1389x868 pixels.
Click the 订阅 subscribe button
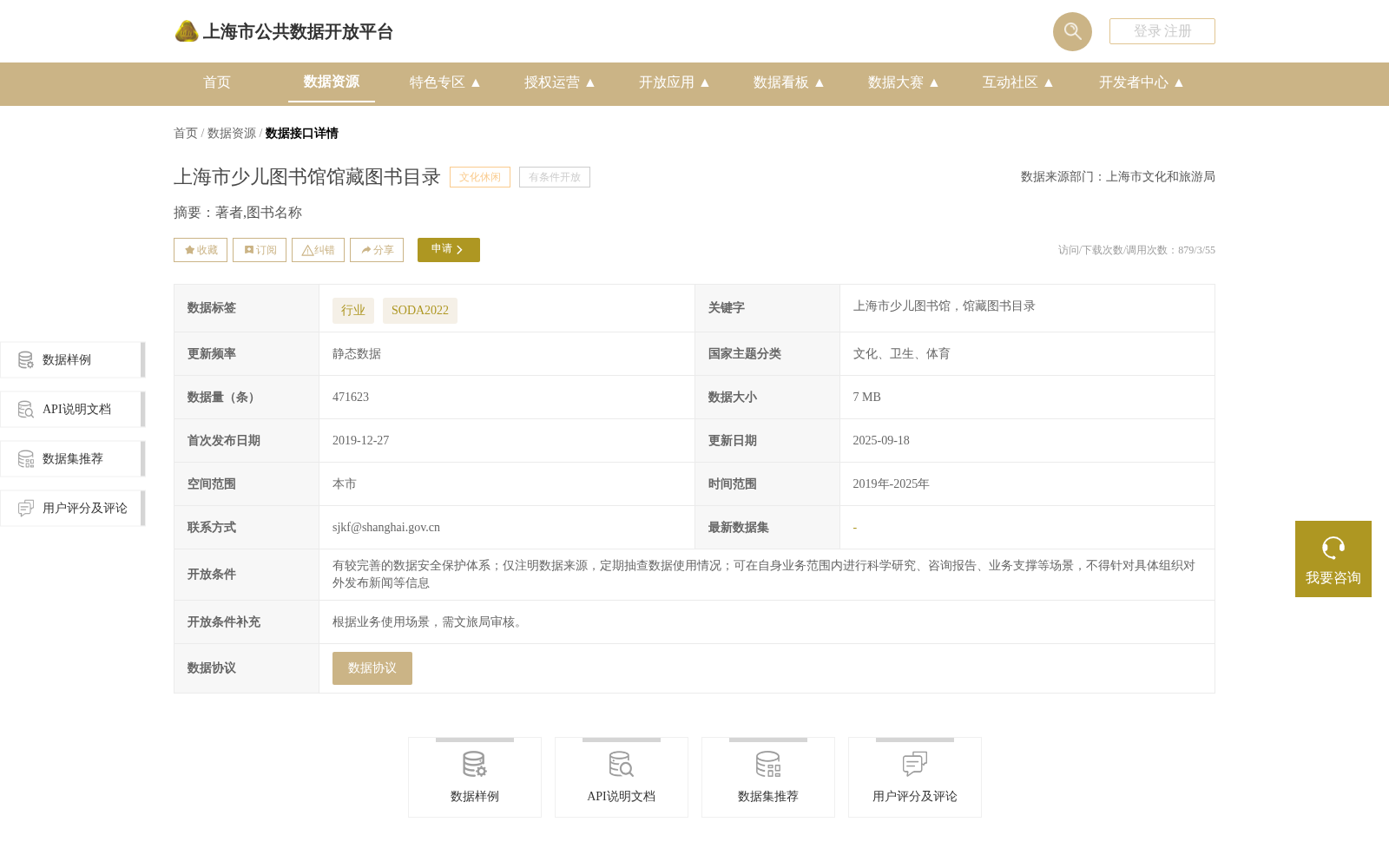(260, 250)
